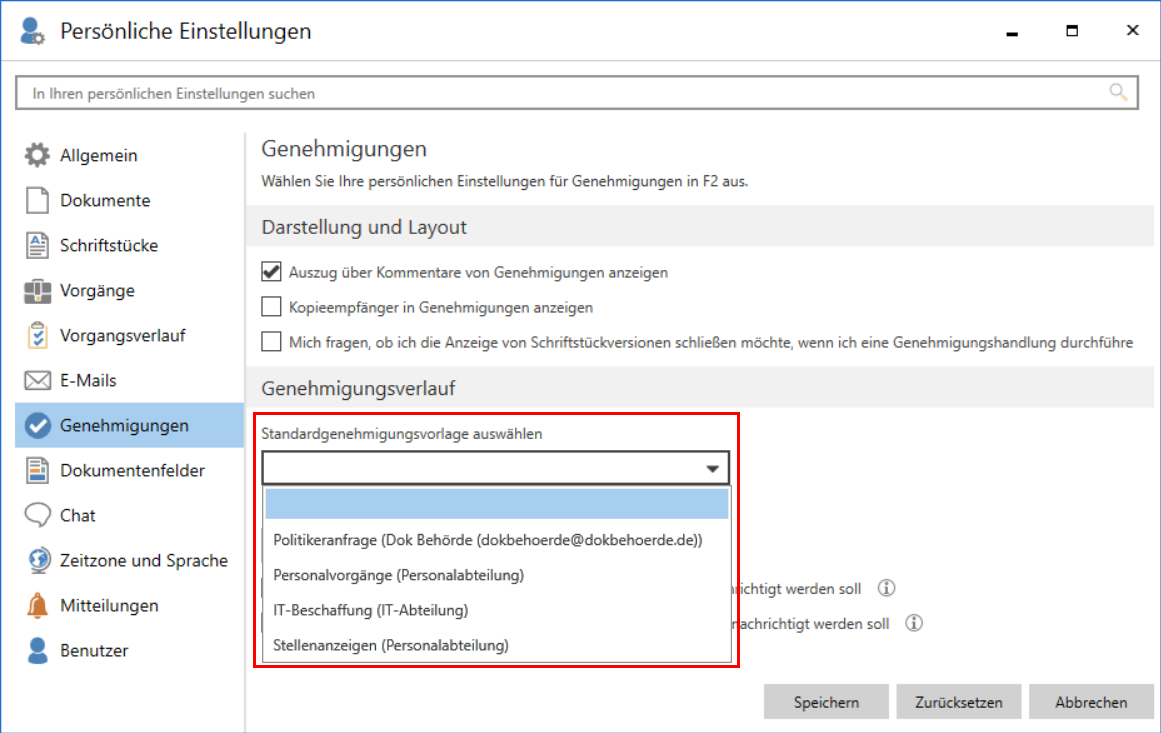The image size is (1161, 733).
Task: Go to the Vorgangsverlauf settings section
Action: pos(130,335)
